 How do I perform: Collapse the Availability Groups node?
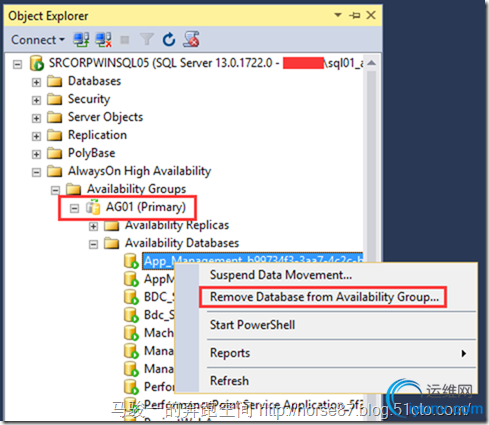(x=55, y=190)
